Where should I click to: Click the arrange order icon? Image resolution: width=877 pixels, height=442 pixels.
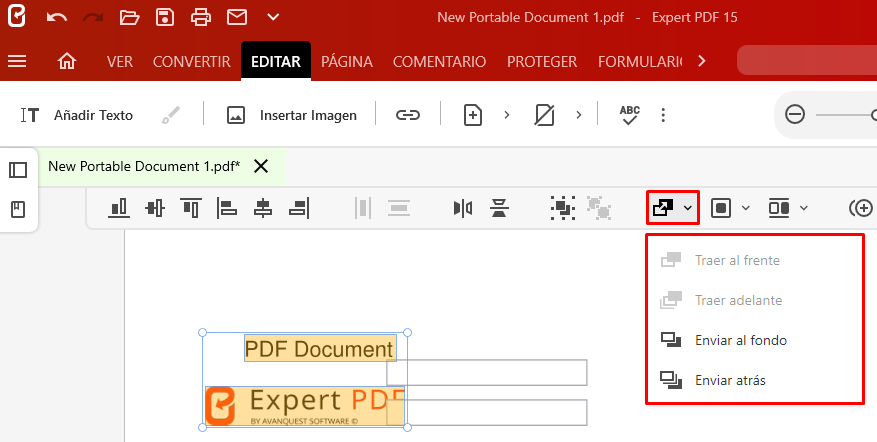coord(663,208)
